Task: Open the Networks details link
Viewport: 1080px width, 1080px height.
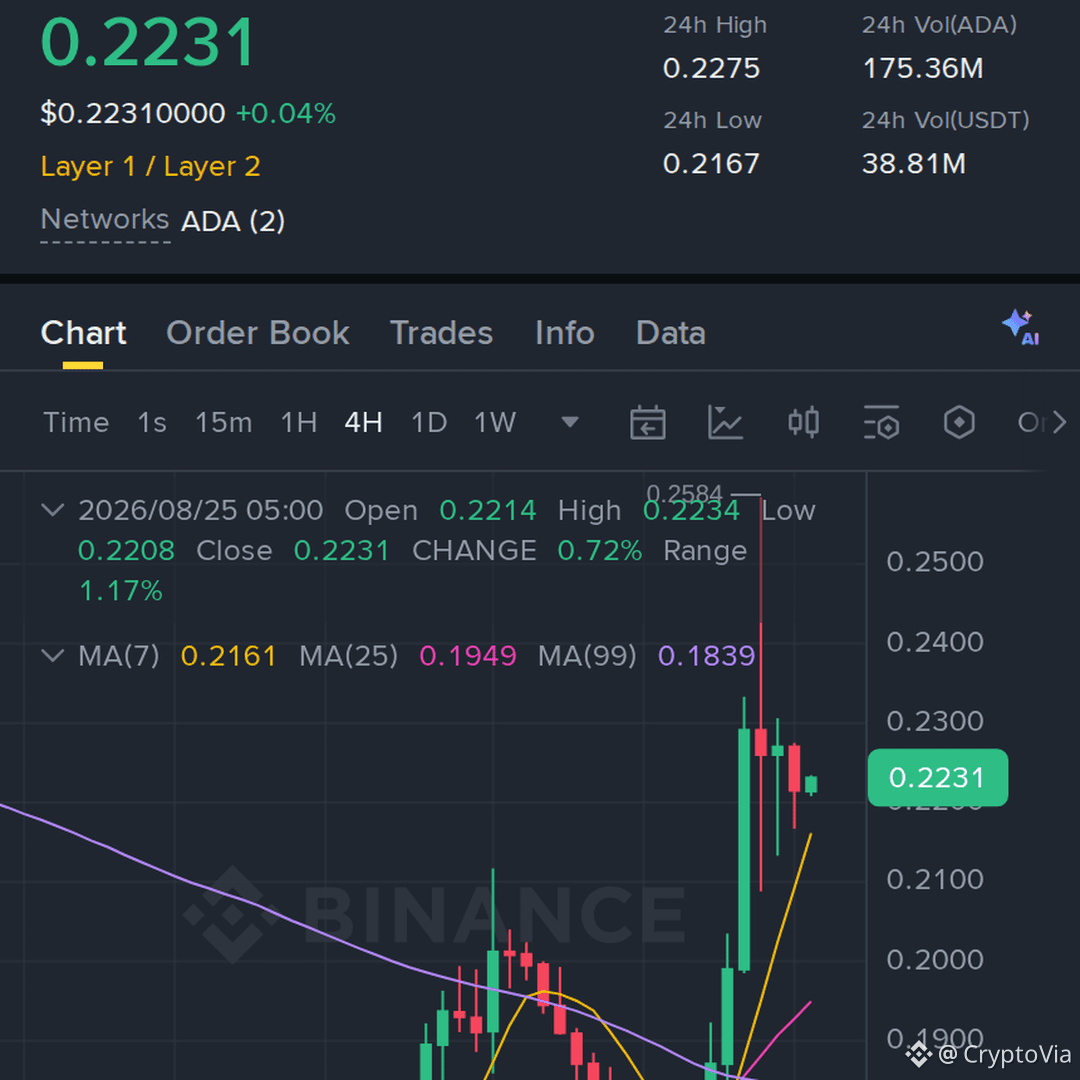Action: point(105,220)
